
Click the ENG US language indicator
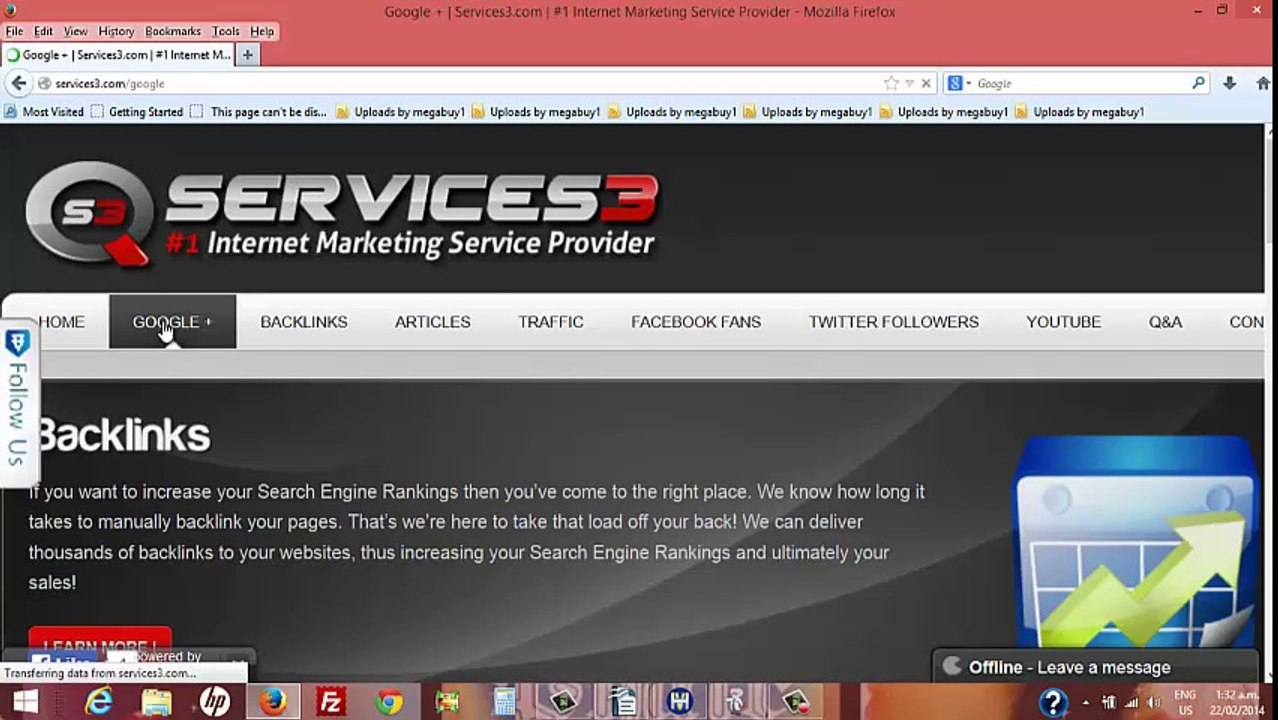pos(1185,703)
